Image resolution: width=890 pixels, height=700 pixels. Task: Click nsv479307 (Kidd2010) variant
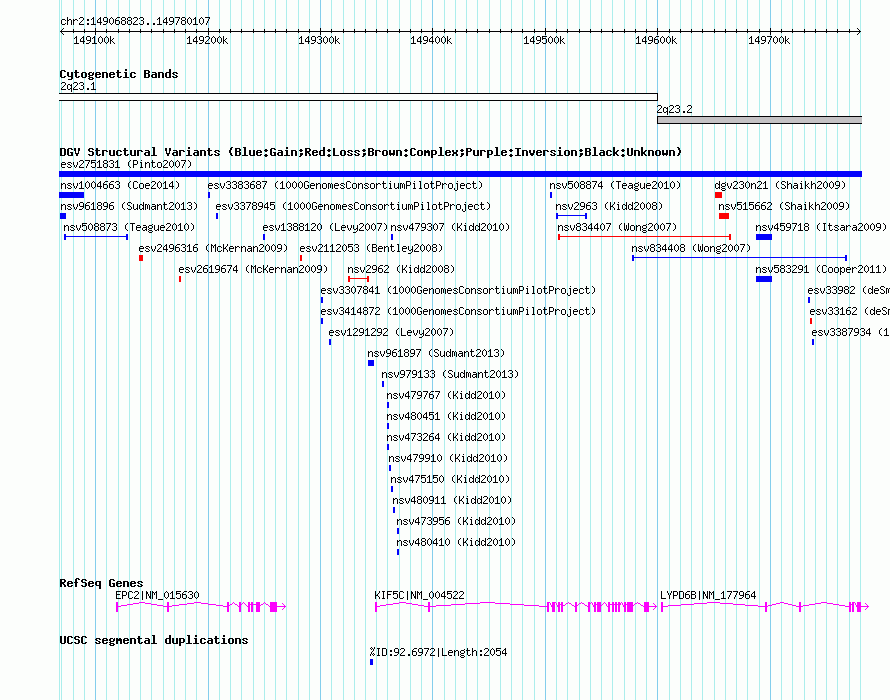point(450,227)
